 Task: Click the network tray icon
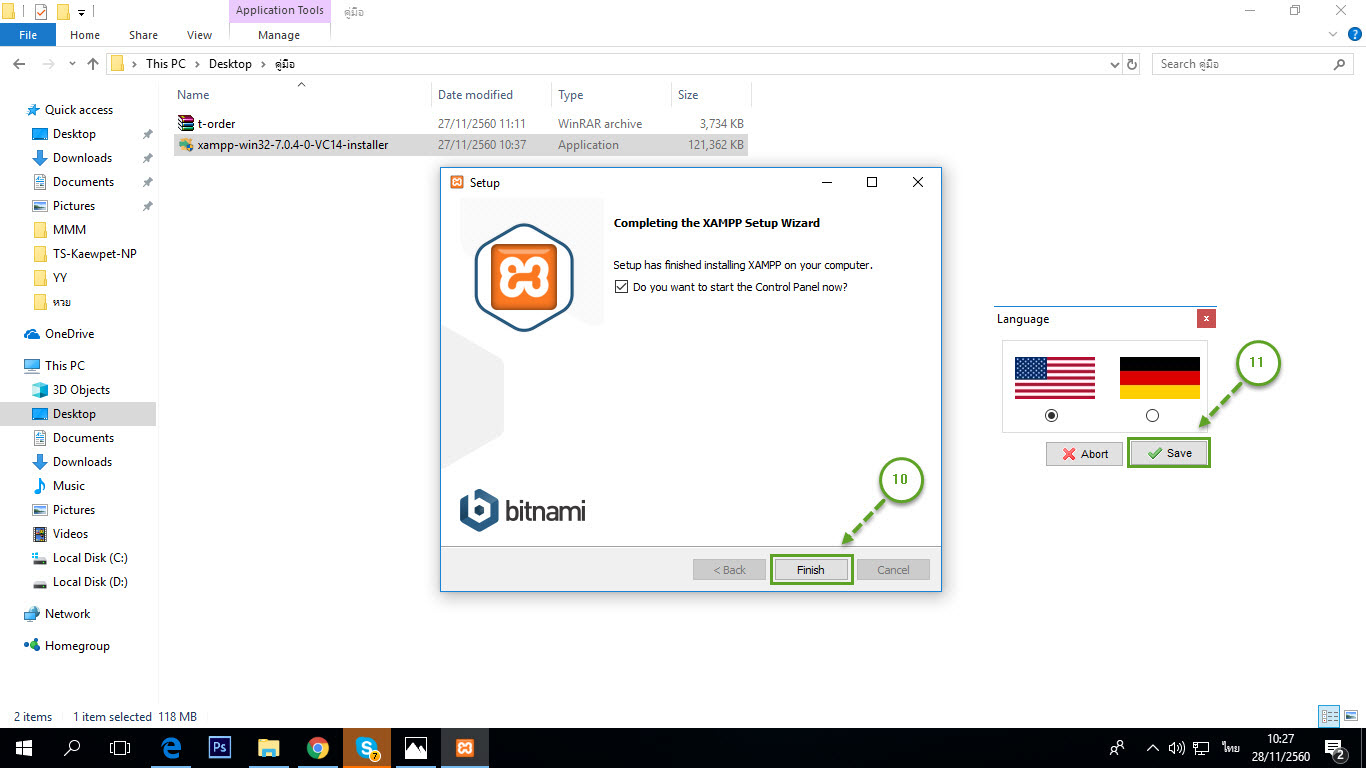pos(1201,747)
